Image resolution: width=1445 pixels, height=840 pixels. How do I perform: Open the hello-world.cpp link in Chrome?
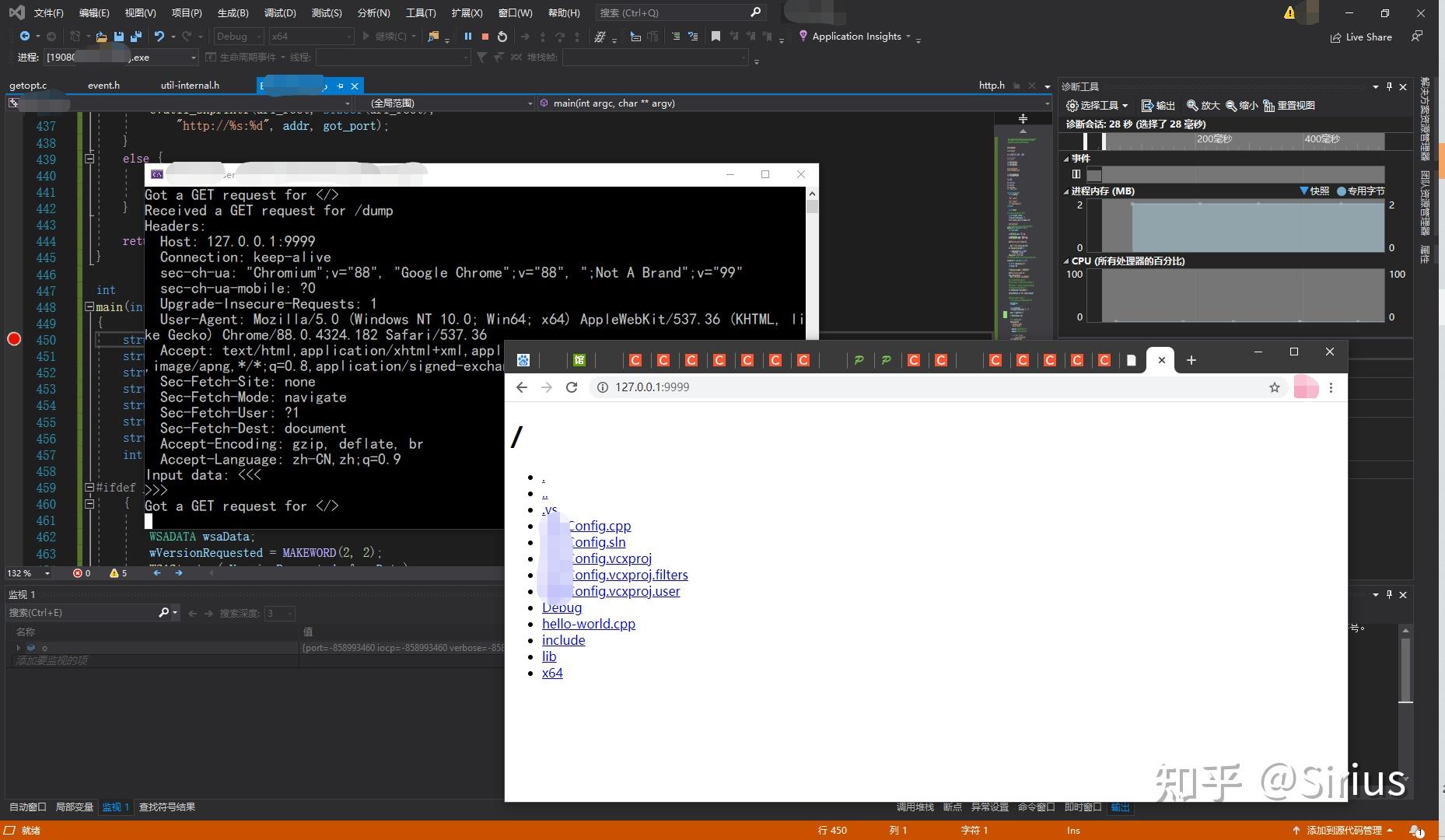[x=589, y=624]
